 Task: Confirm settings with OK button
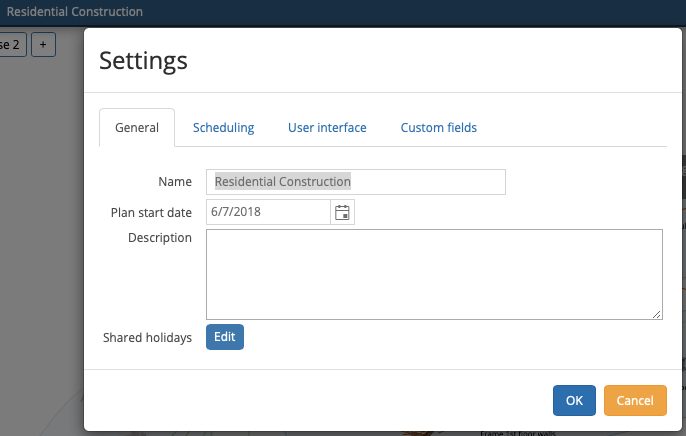(x=574, y=401)
